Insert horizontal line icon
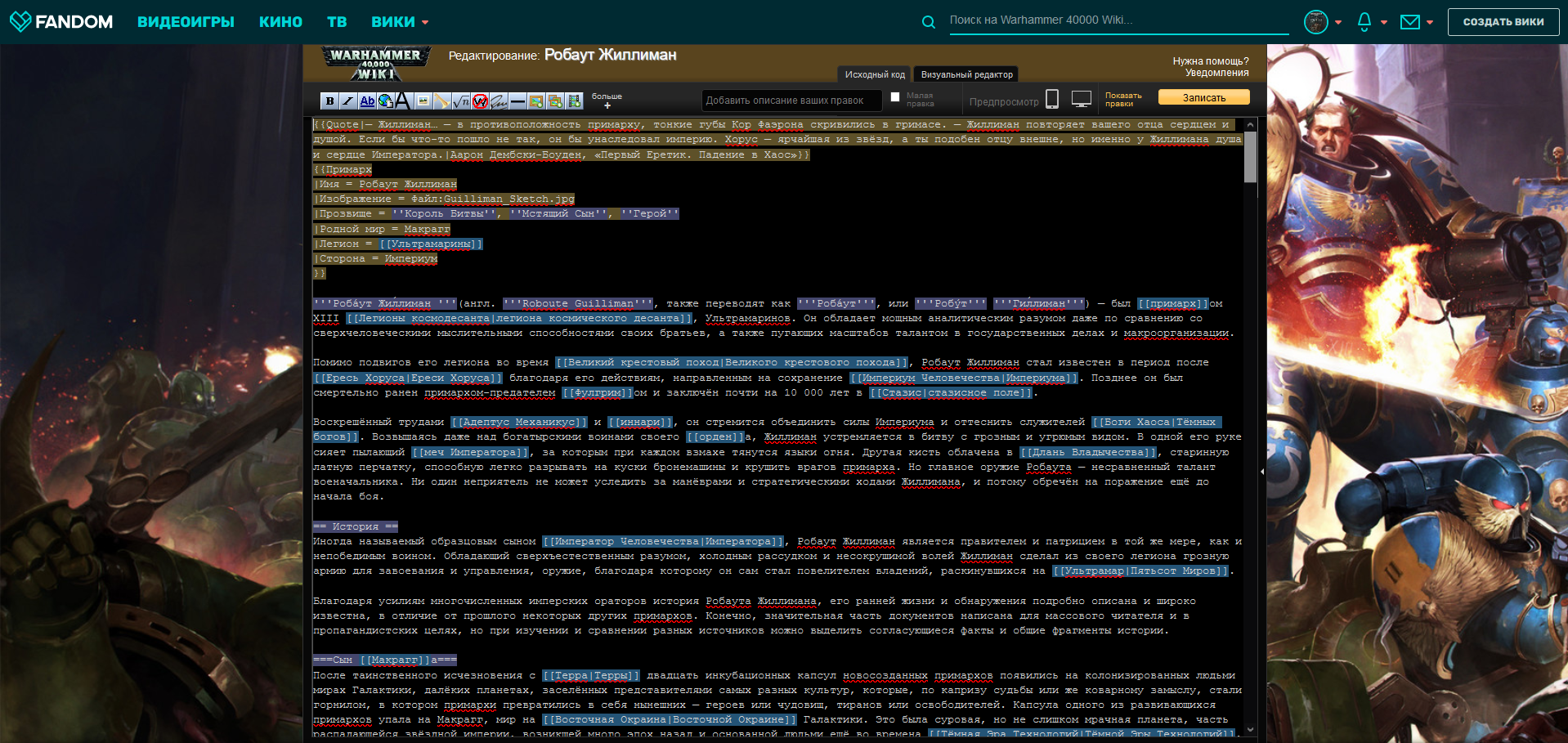Viewport: 1568px width, 743px height. click(517, 101)
